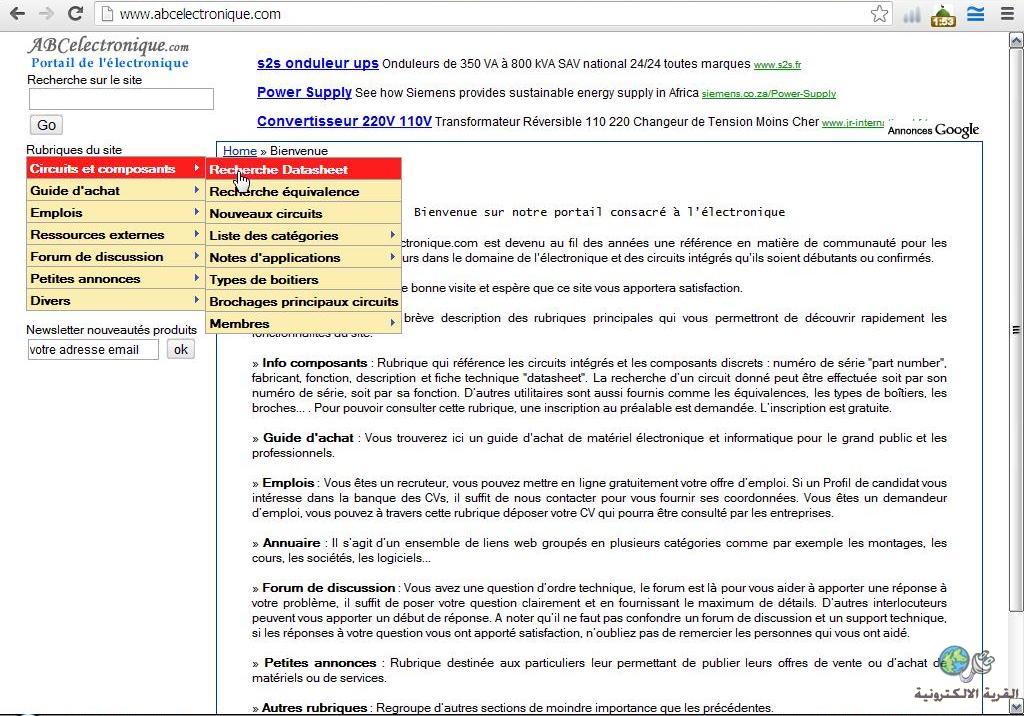Click the 'Bienvenue sur notre portail' welcome heading

point(600,212)
